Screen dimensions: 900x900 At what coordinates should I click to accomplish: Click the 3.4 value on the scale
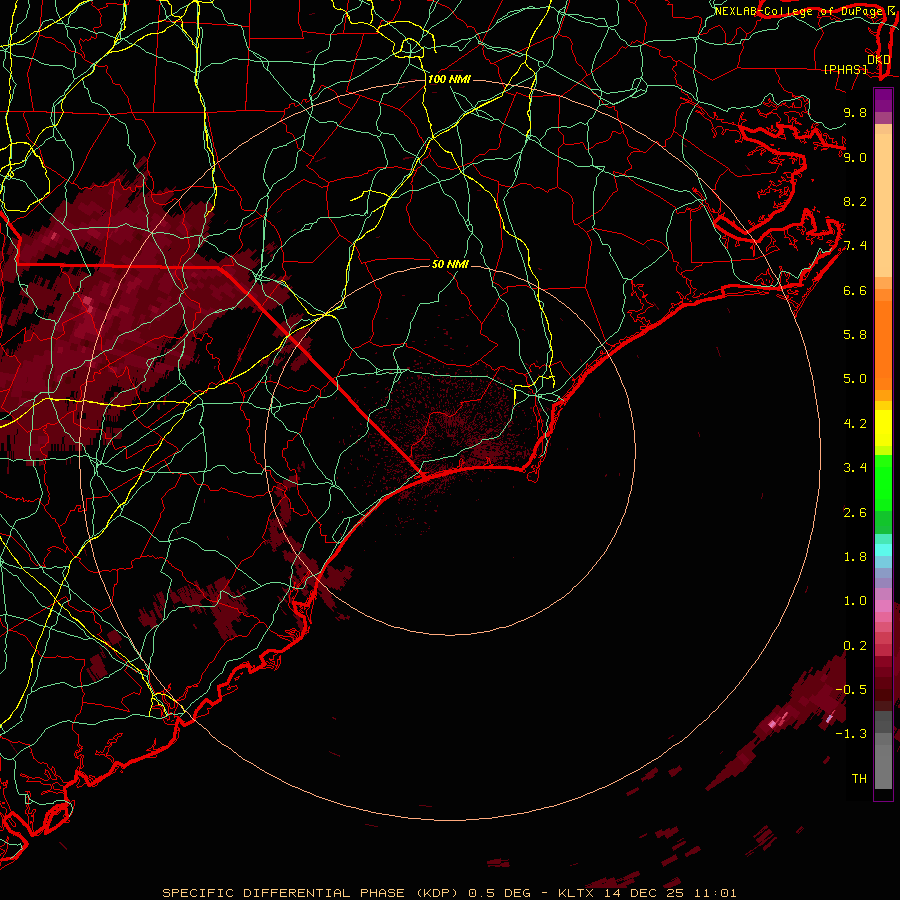[x=855, y=468]
